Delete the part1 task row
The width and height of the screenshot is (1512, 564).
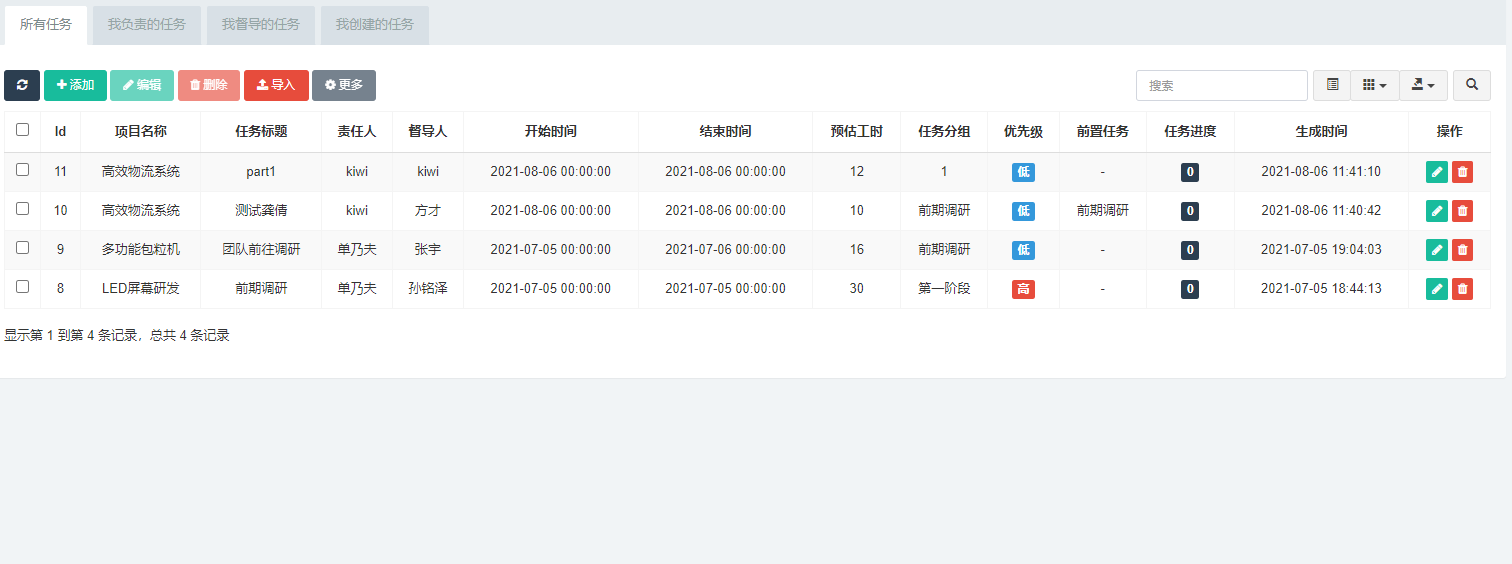(1462, 172)
